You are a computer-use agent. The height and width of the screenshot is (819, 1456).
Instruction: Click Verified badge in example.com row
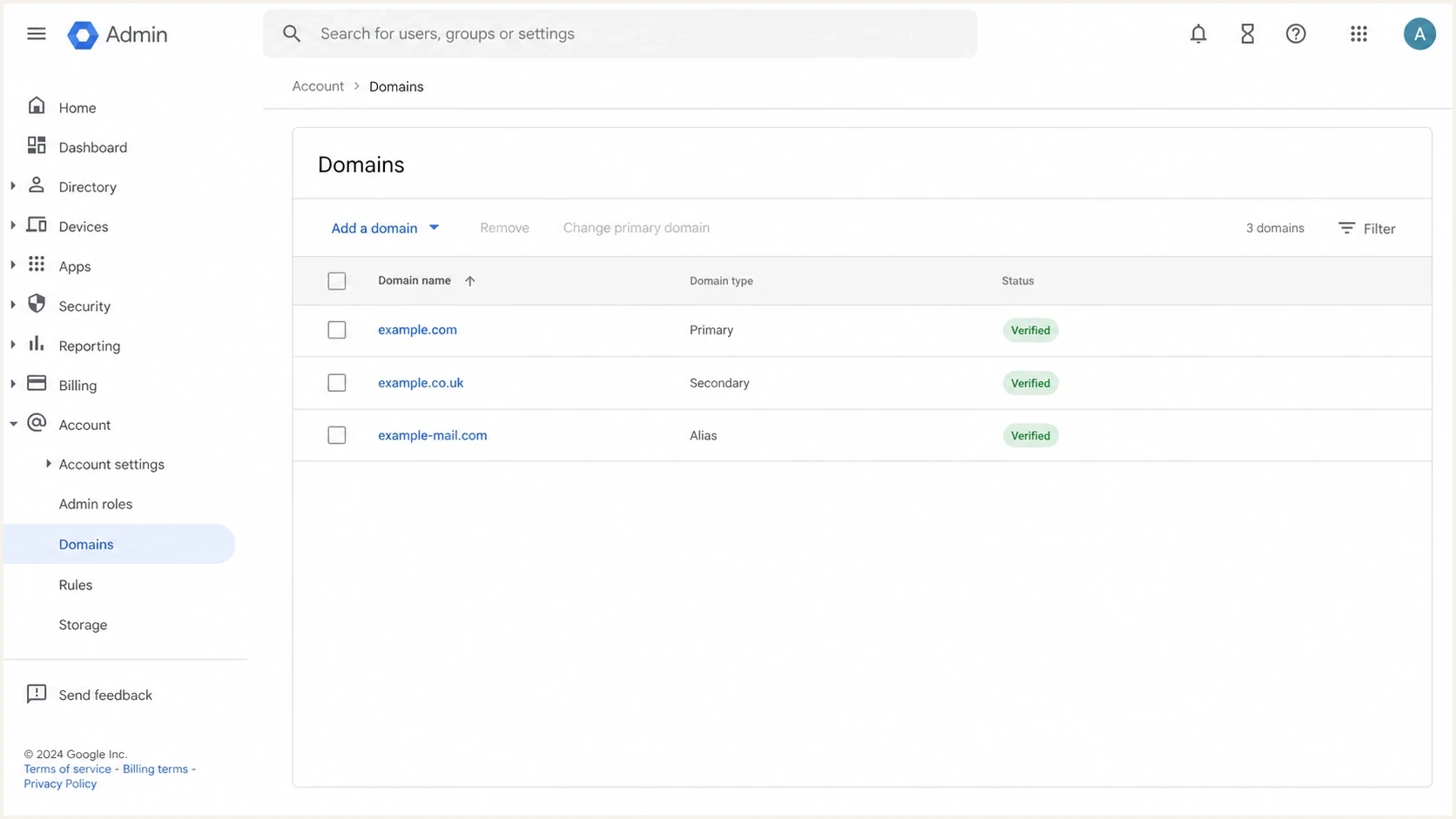(1030, 330)
